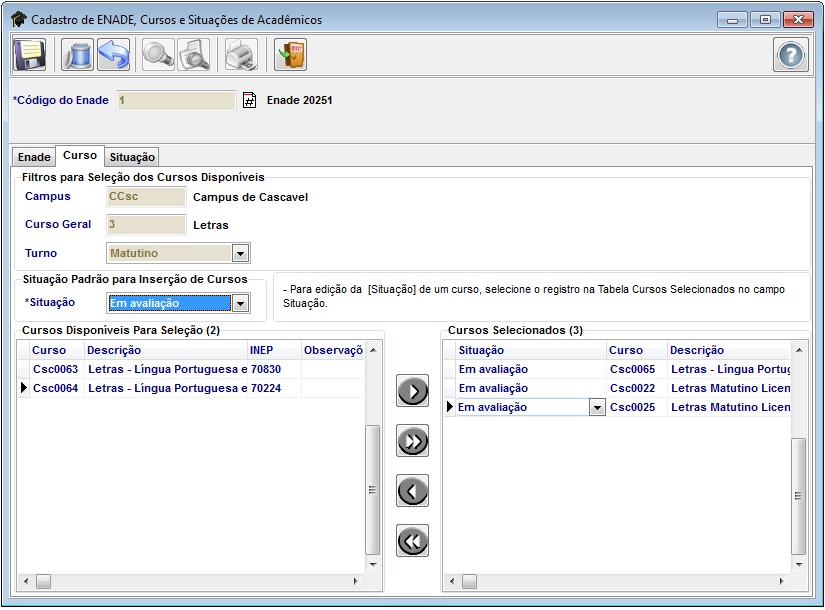The height and width of the screenshot is (610, 825).
Task: Click the Print printer icon in toolbar
Action: [x=241, y=55]
